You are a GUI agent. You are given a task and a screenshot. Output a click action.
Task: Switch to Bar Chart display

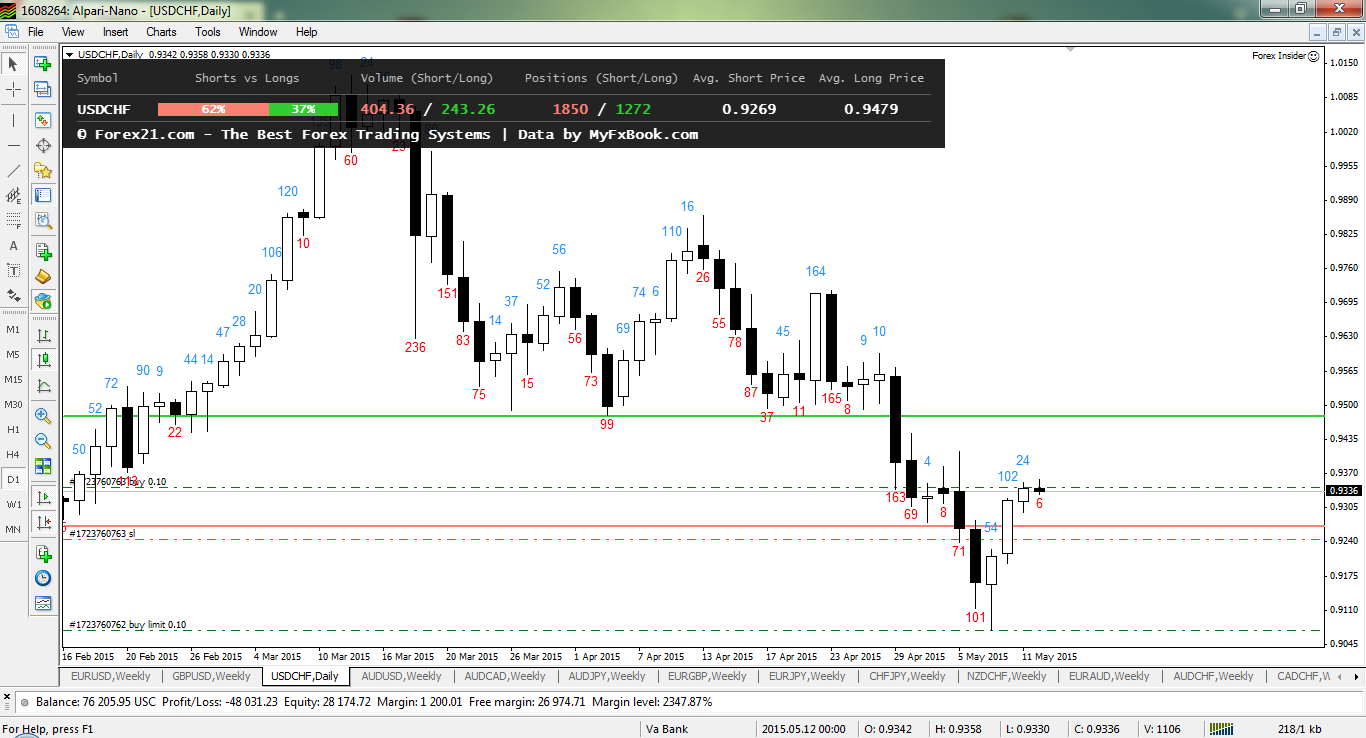click(43, 335)
